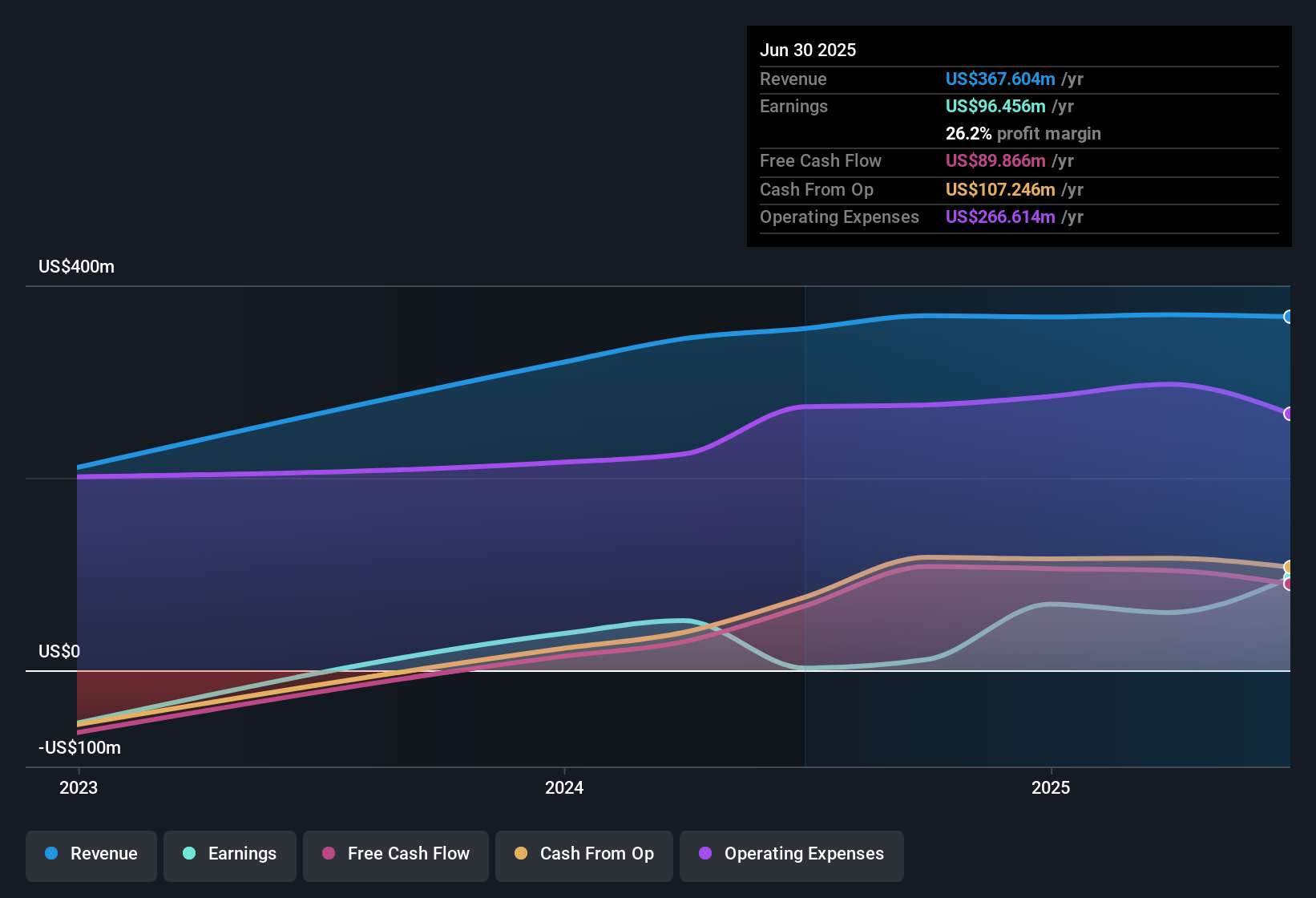This screenshot has width=1316, height=898.
Task: Click the US$96.456m earnings value
Action: pos(995,106)
